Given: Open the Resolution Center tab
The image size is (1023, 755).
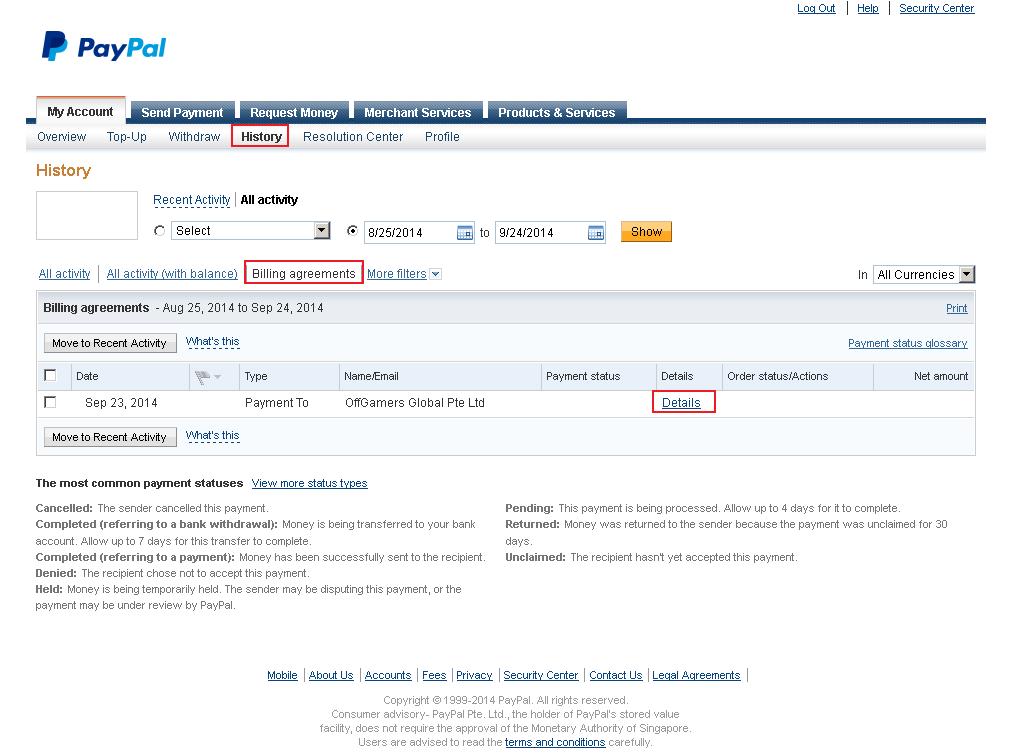Looking at the screenshot, I should click(x=352, y=137).
